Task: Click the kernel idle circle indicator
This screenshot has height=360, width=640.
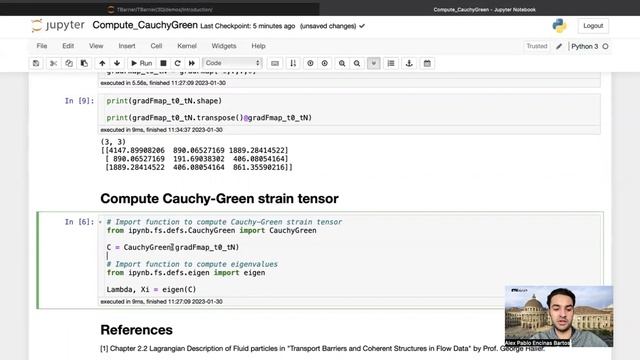Action: (x=606, y=47)
